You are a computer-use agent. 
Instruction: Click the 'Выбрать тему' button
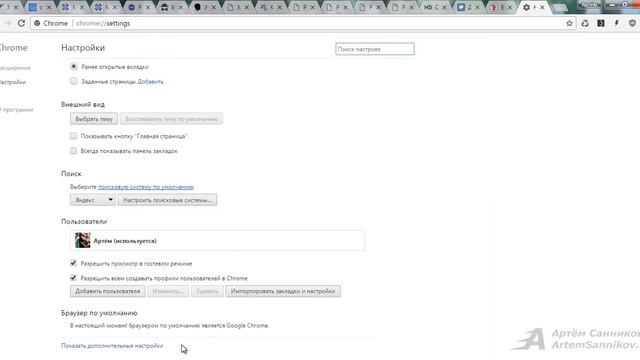tap(94, 119)
